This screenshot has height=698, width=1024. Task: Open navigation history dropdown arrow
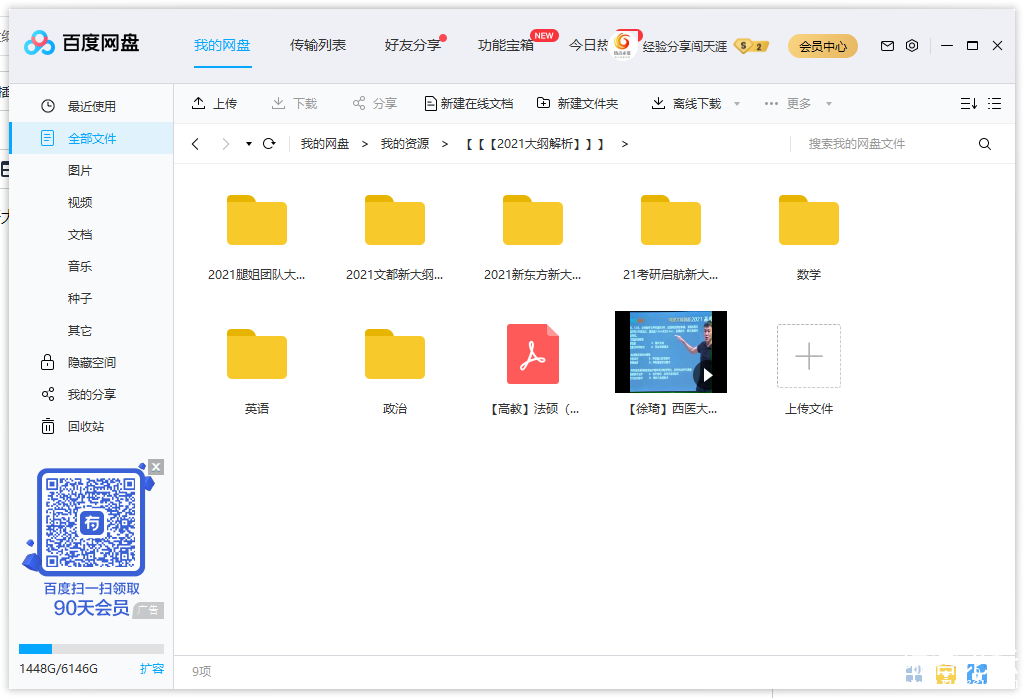click(249, 144)
